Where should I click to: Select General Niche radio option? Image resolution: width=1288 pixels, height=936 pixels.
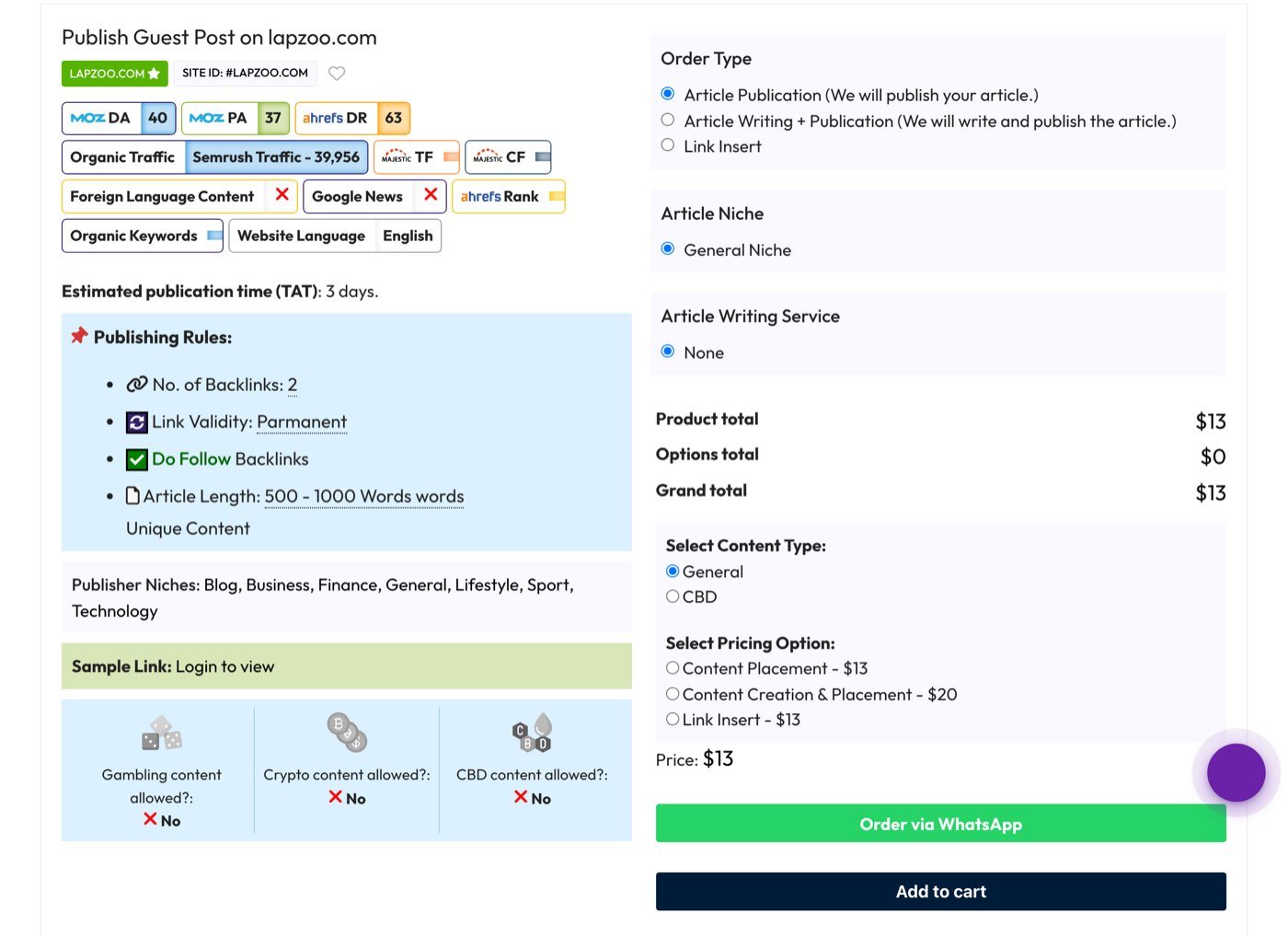[x=668, y=248]
